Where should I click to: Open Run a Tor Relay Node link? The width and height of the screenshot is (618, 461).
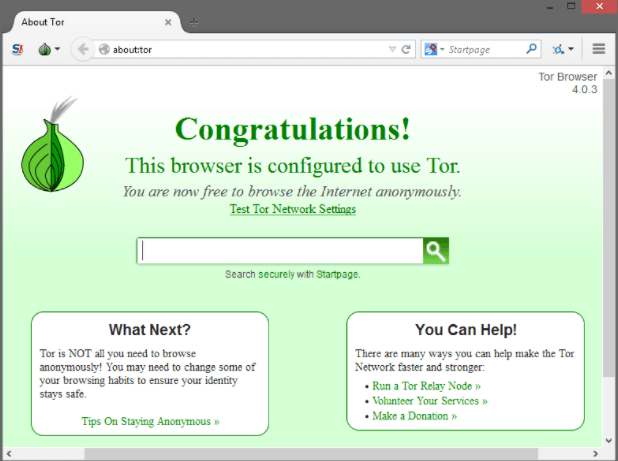click(x=426, y=386)
